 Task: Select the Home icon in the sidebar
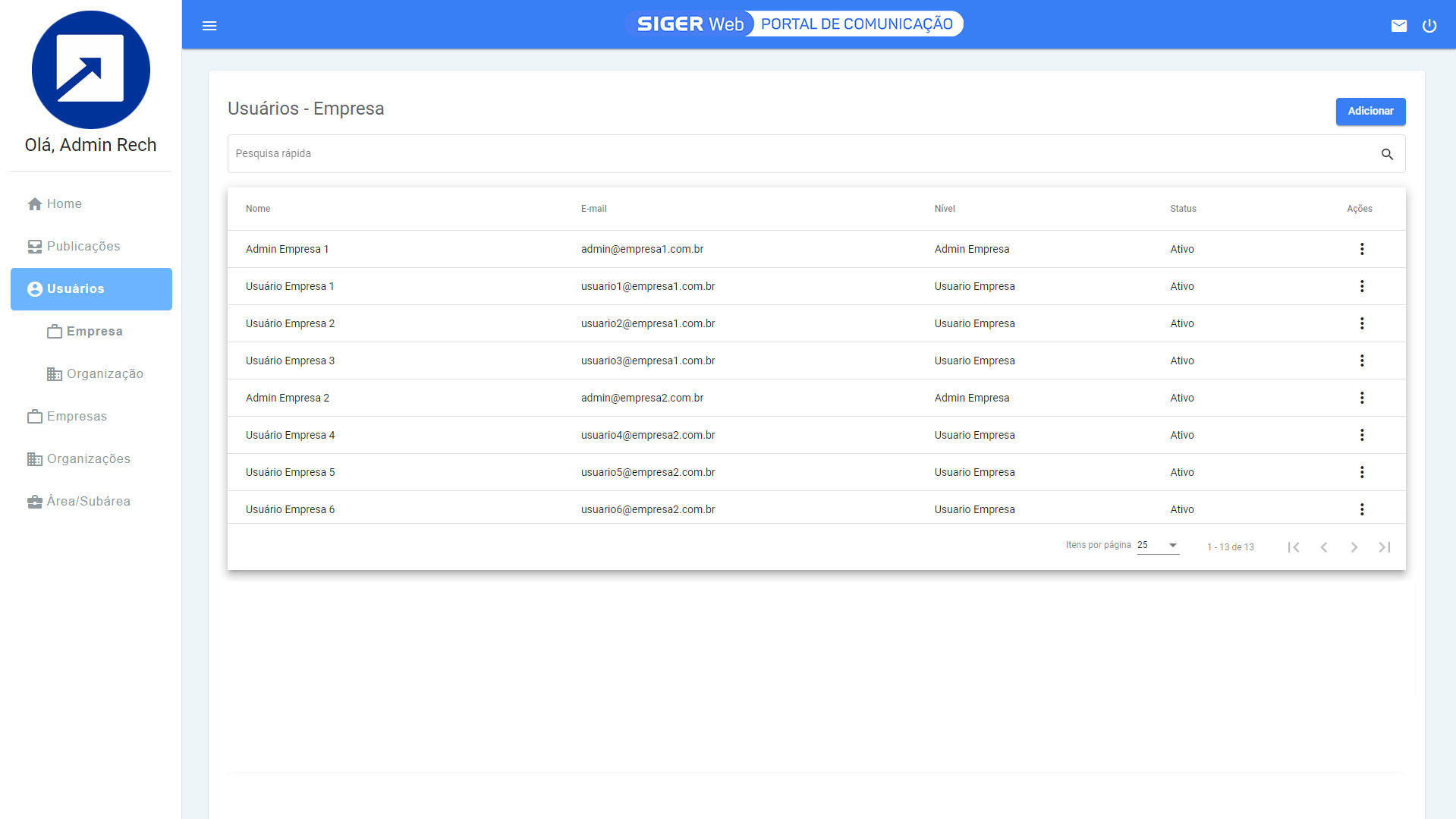point(34,203)
